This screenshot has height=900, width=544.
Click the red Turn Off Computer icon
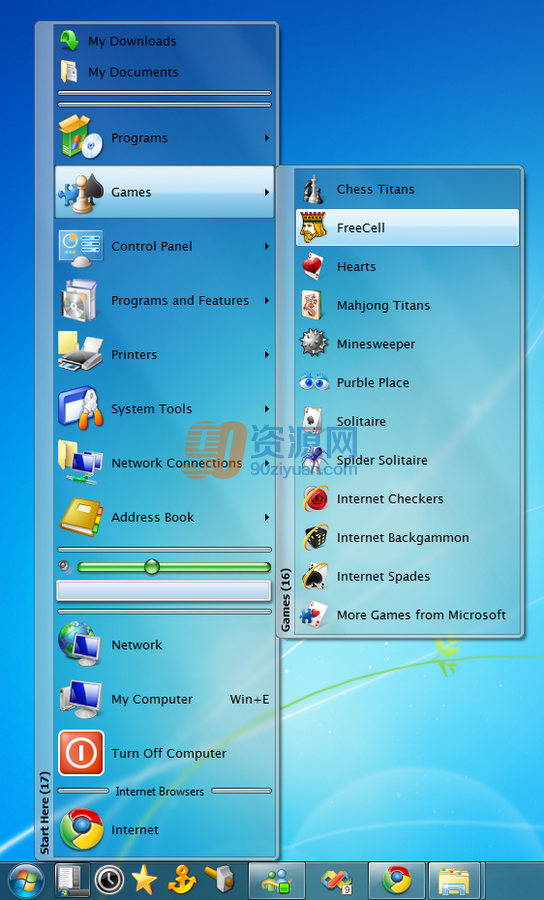click(81, 753)
